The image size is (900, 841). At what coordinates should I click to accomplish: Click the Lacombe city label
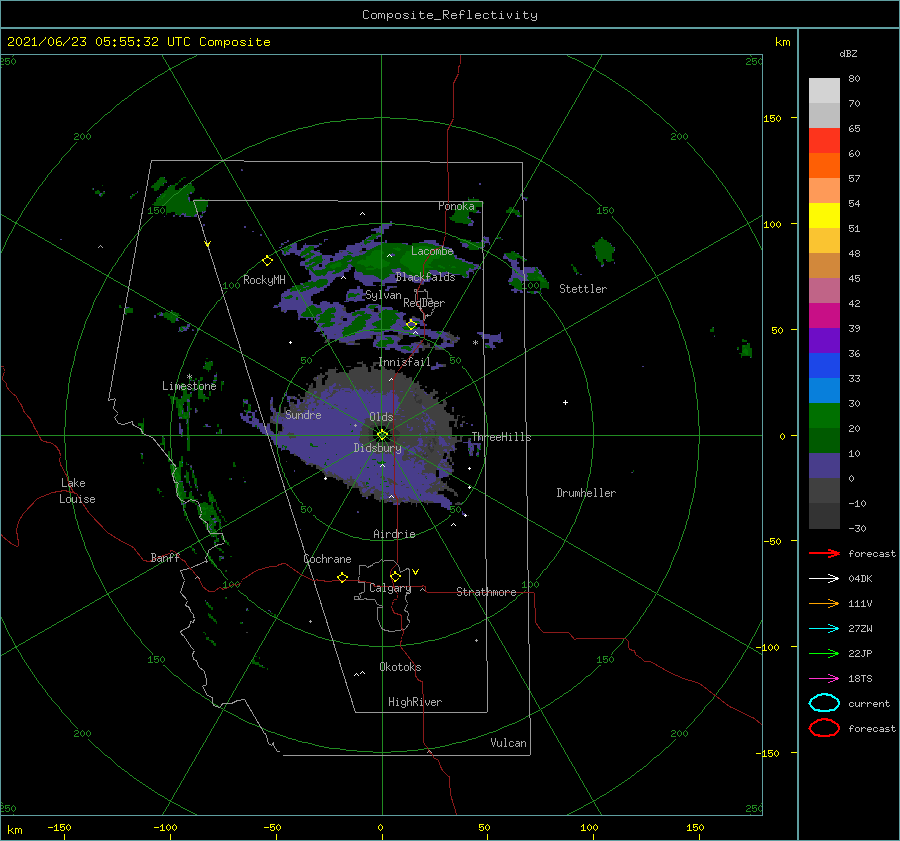point(432,251)
